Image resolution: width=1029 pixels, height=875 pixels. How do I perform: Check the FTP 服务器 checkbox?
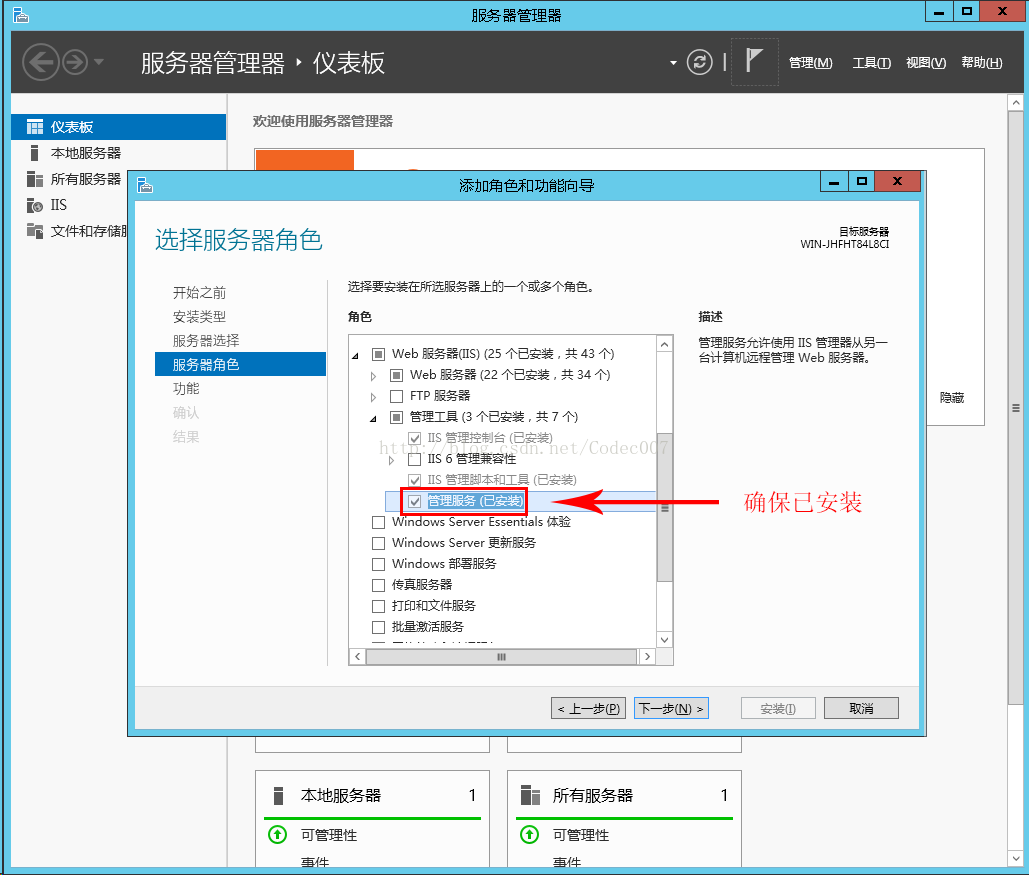click(396, 396)
